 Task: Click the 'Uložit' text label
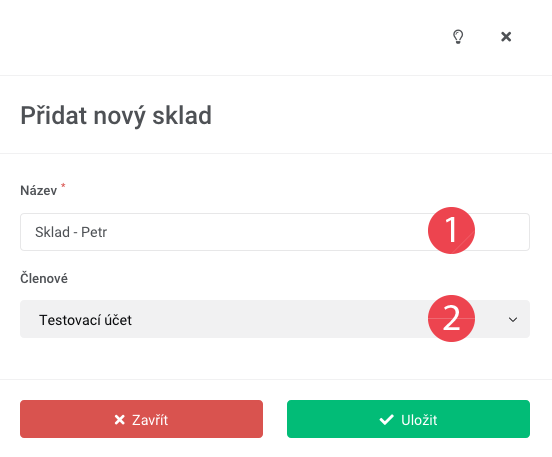click(x=419, y=420)
